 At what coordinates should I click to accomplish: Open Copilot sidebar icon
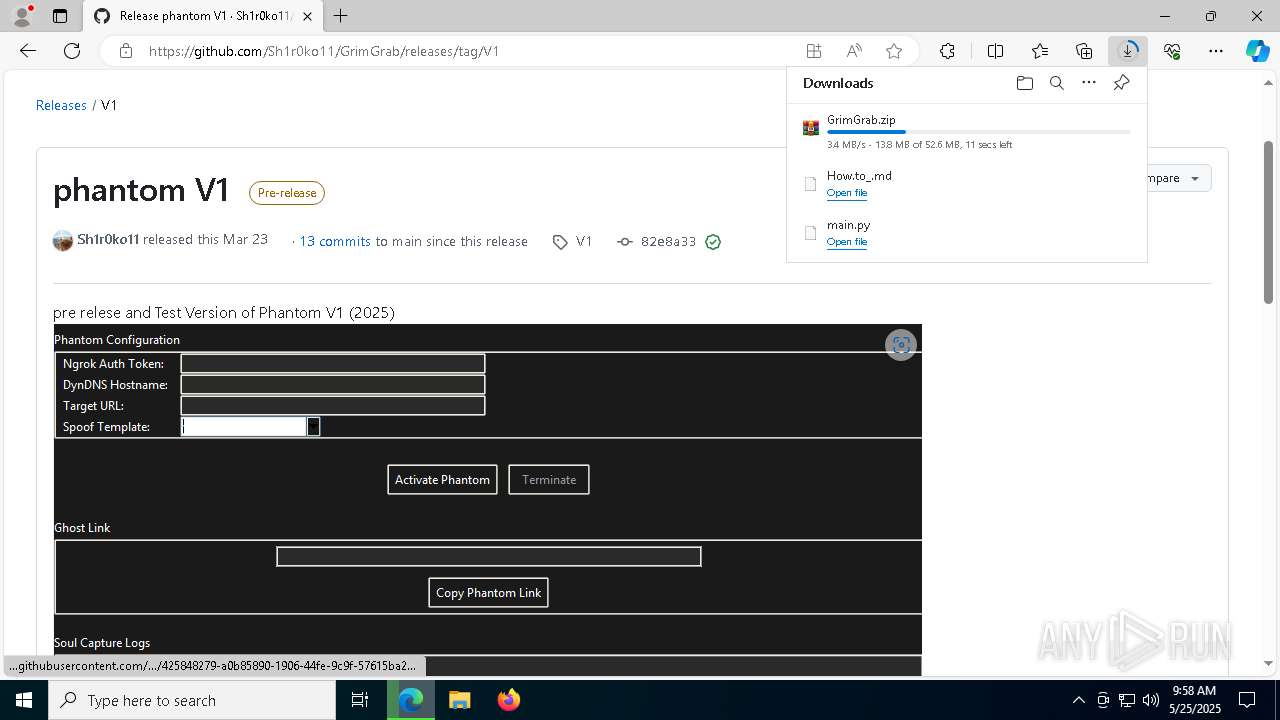coord(1257,51)
